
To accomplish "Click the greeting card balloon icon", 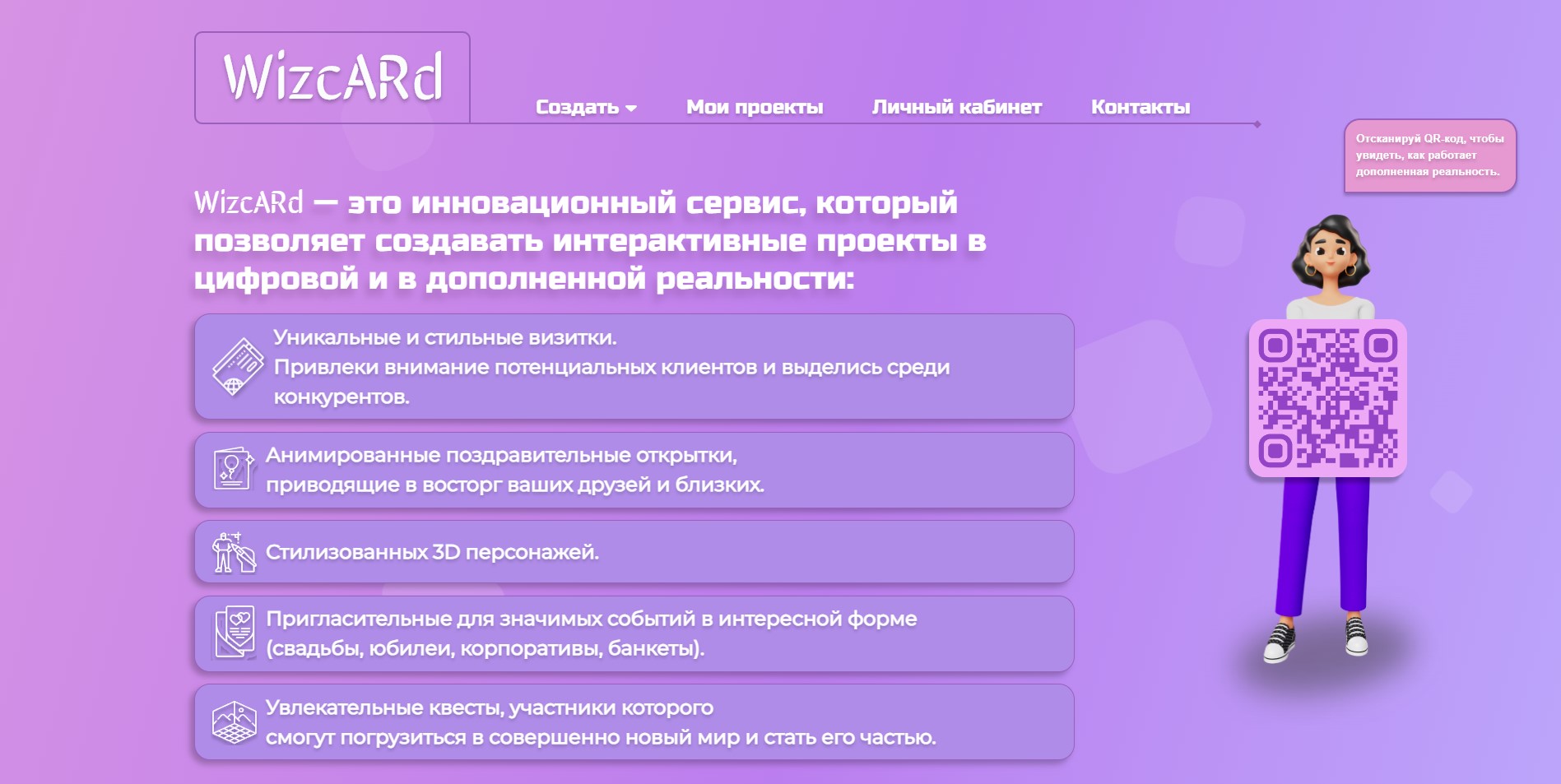I will pyautogui.click(x=233, y=469).
